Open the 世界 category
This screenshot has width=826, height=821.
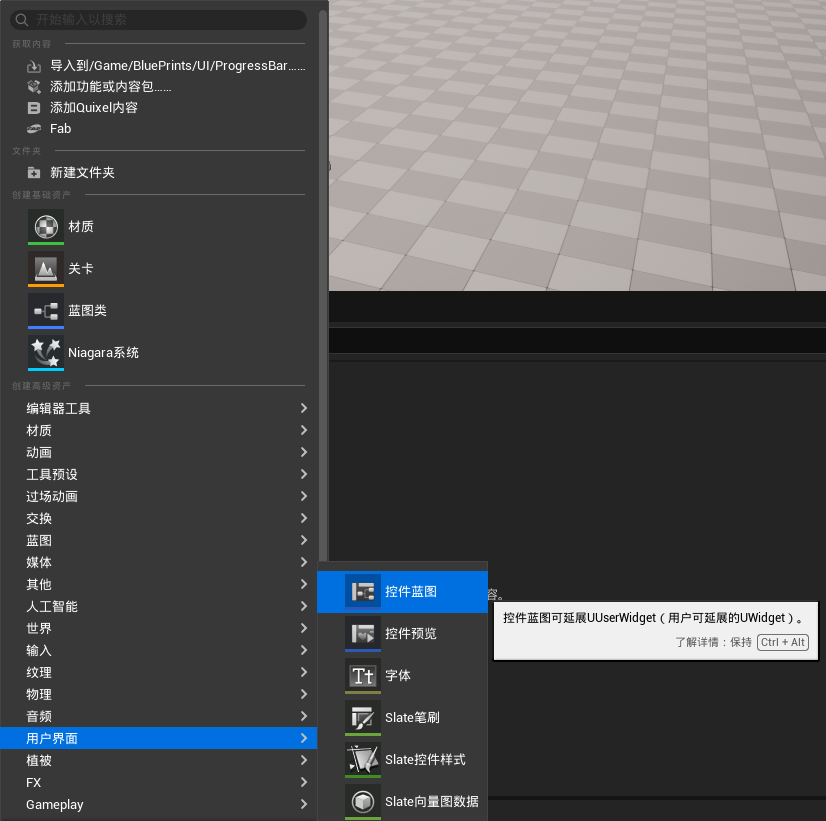coord(159,628)
